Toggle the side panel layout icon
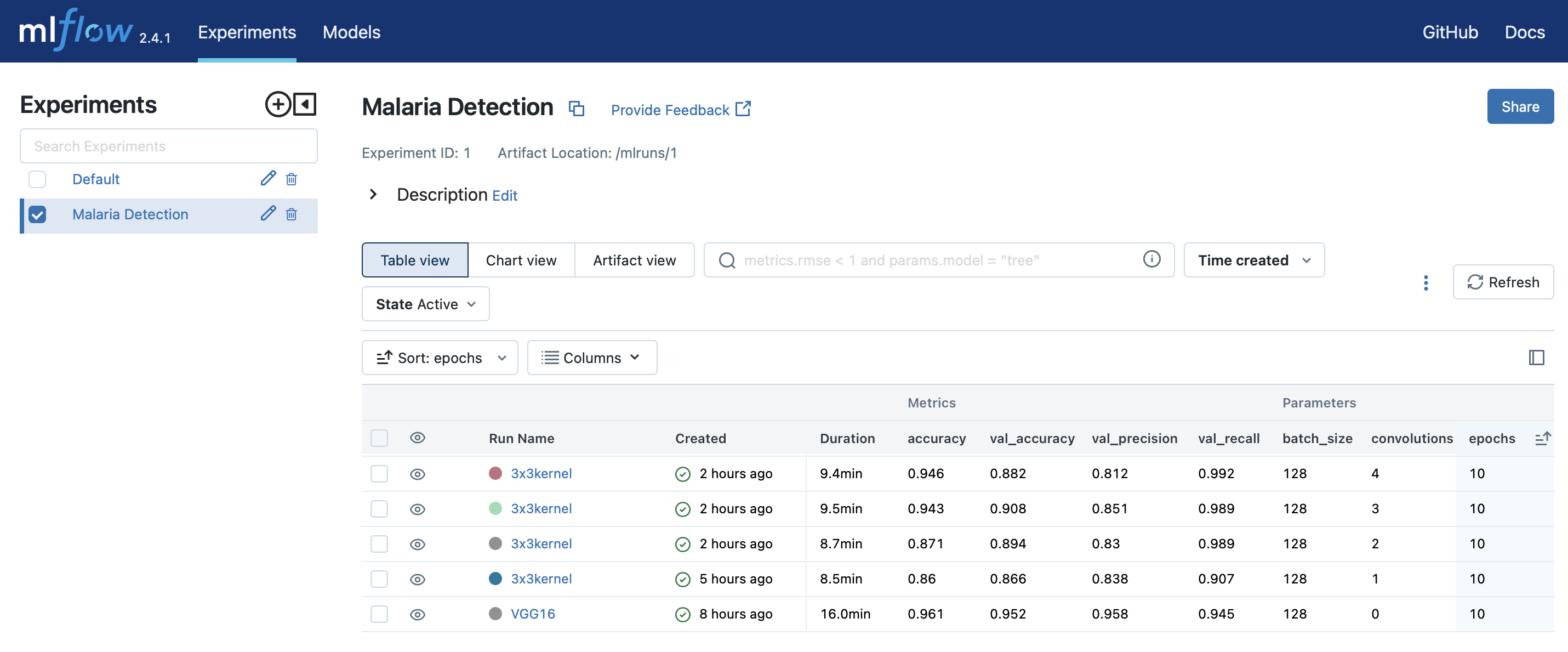 1536,358
